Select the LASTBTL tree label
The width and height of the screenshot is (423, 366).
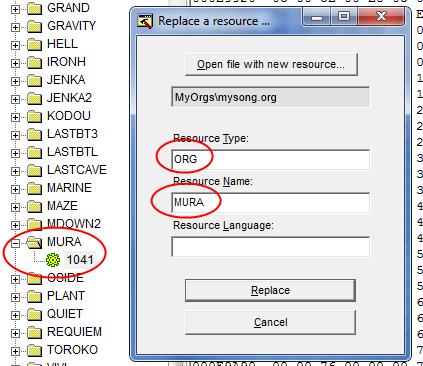[72, 152]
